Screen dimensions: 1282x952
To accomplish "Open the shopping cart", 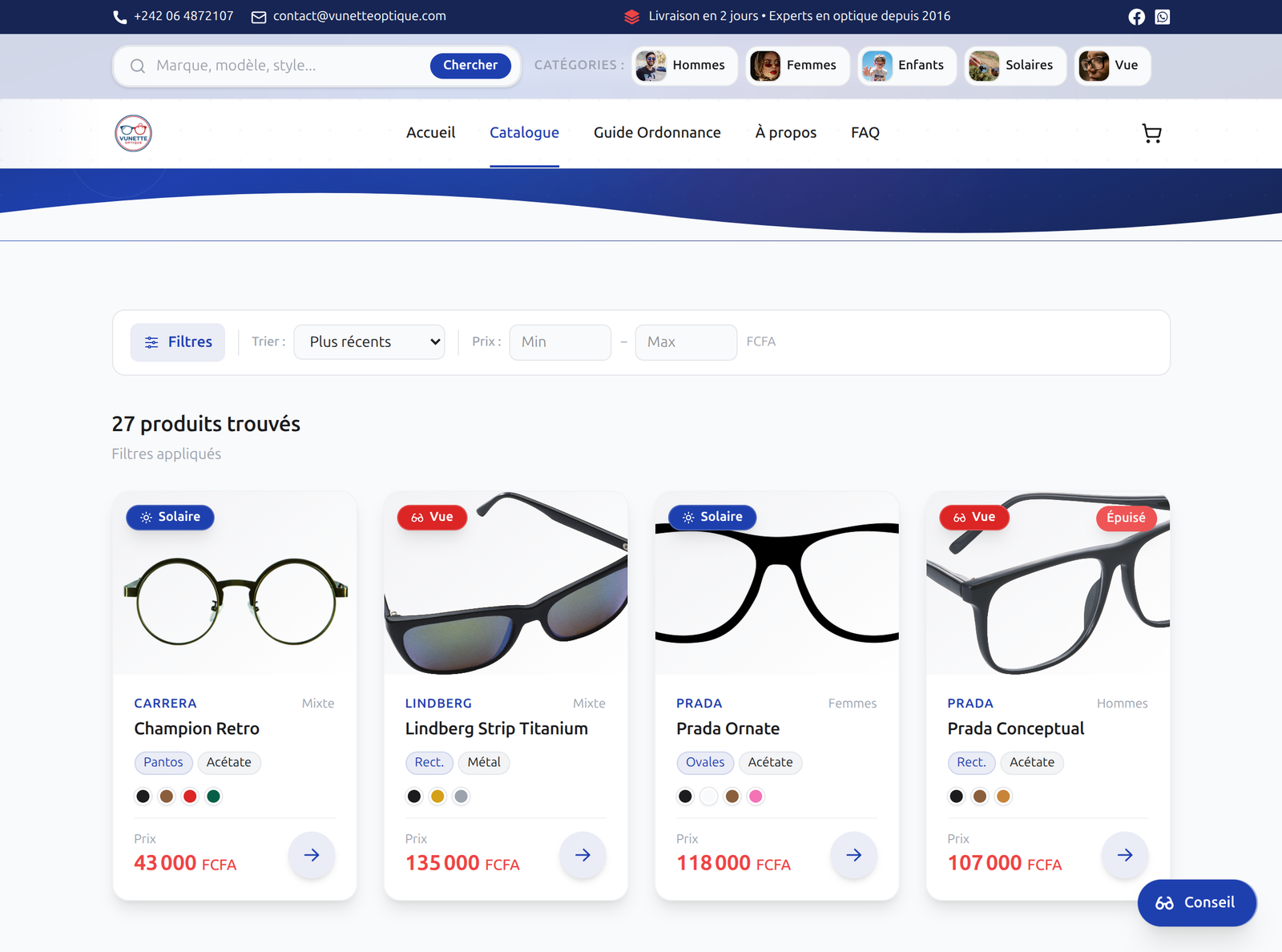I will (1151, 133).
